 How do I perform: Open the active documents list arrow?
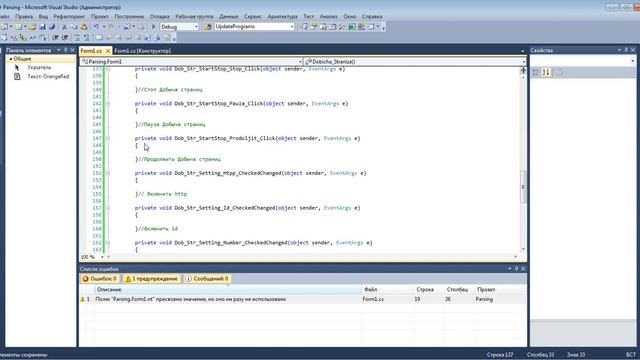[x=522, y=51]
